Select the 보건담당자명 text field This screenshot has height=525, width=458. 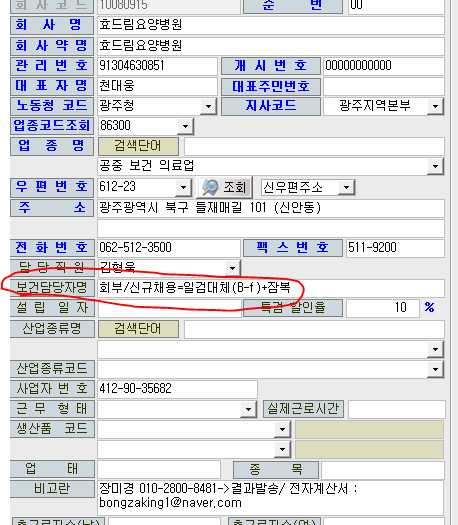tap(271, 288)
